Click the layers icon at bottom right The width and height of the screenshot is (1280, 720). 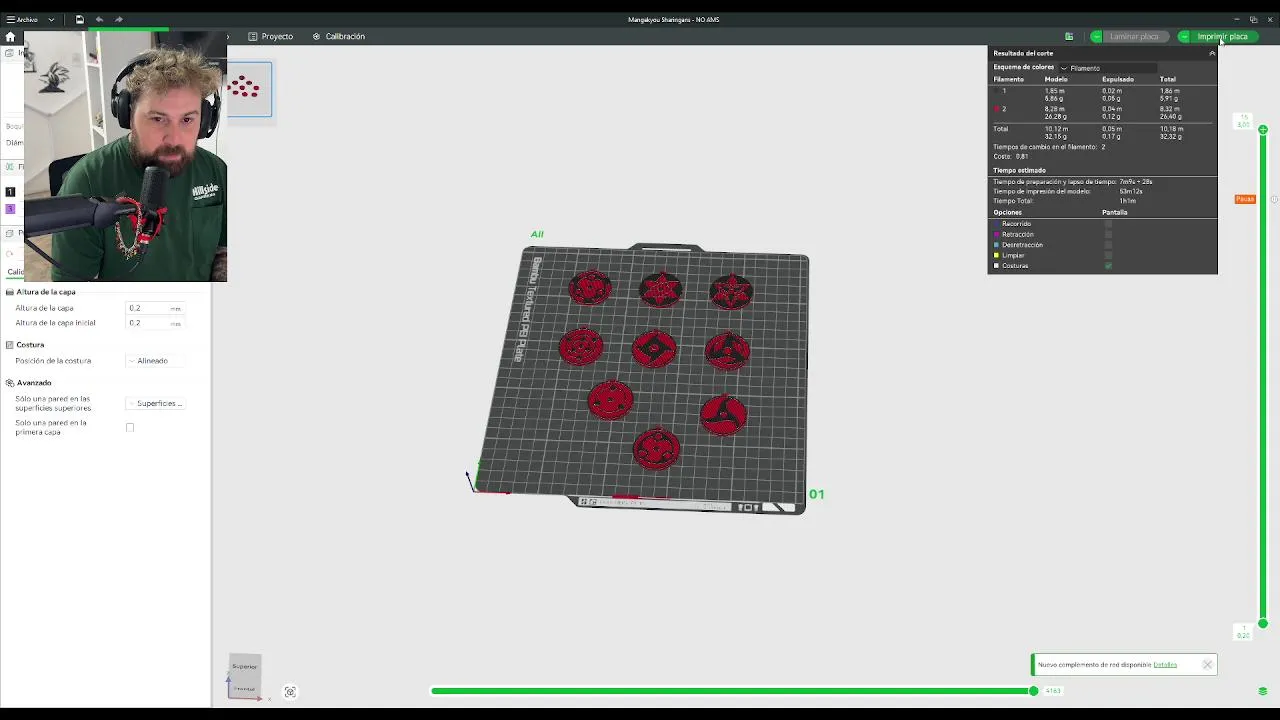coord(1262,691)
